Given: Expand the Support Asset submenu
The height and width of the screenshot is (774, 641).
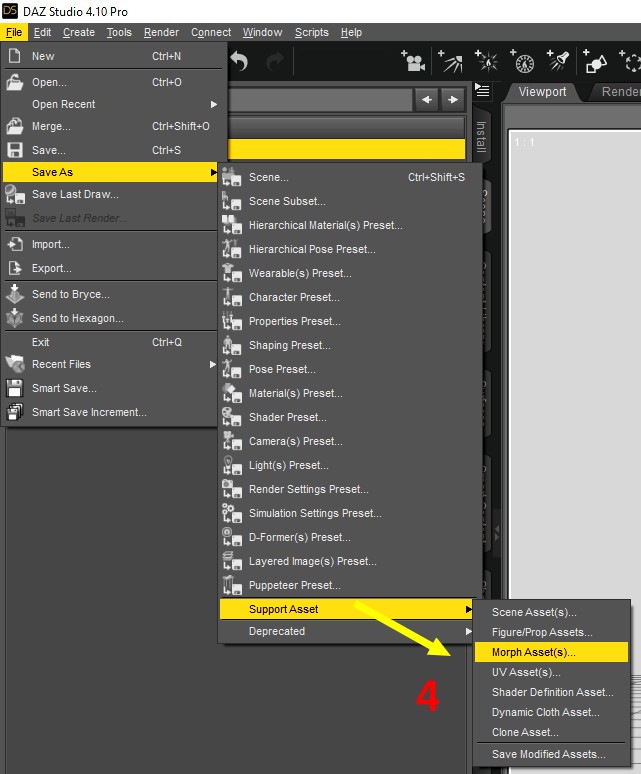Looking at the screenshot, I should [x=346, y=609].
